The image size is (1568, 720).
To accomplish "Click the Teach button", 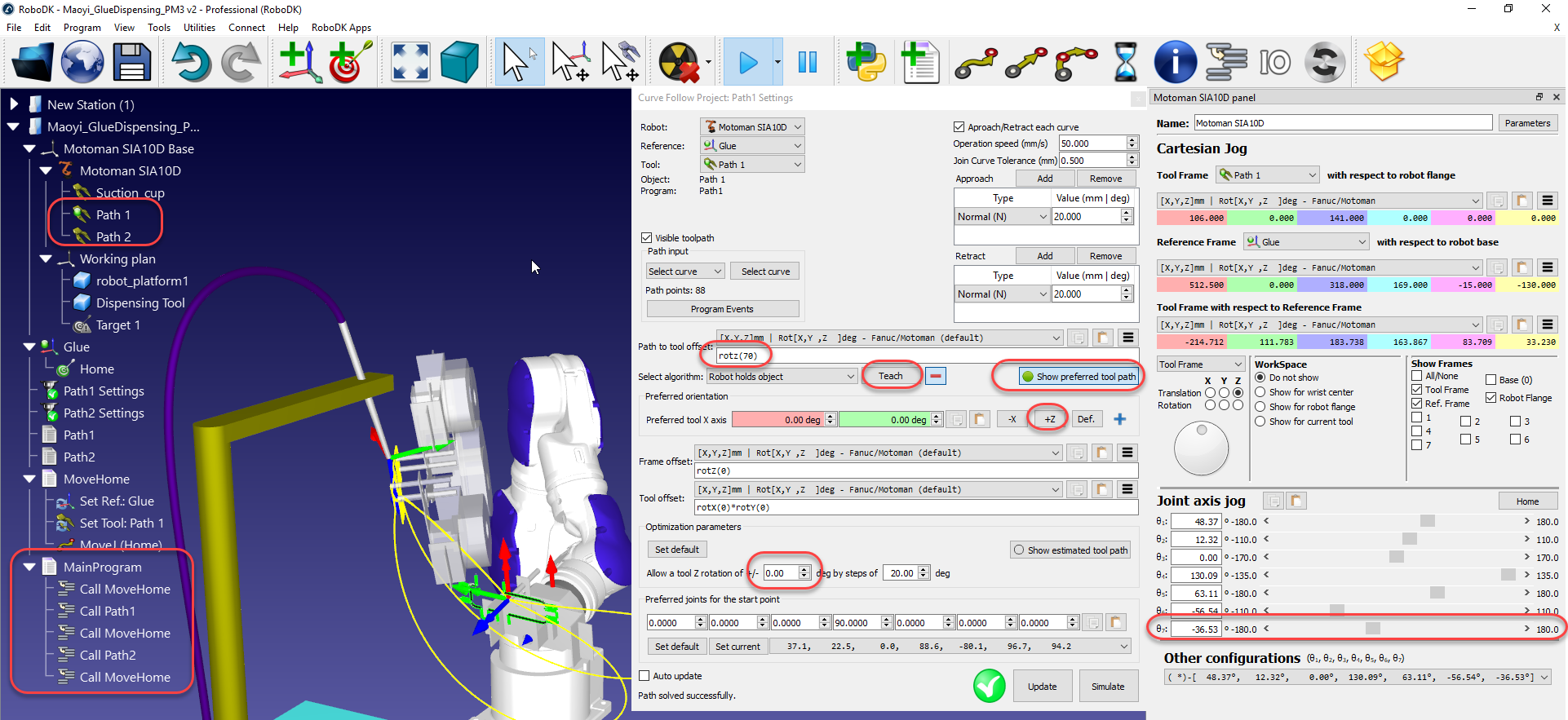I will [x=891, y=376].
